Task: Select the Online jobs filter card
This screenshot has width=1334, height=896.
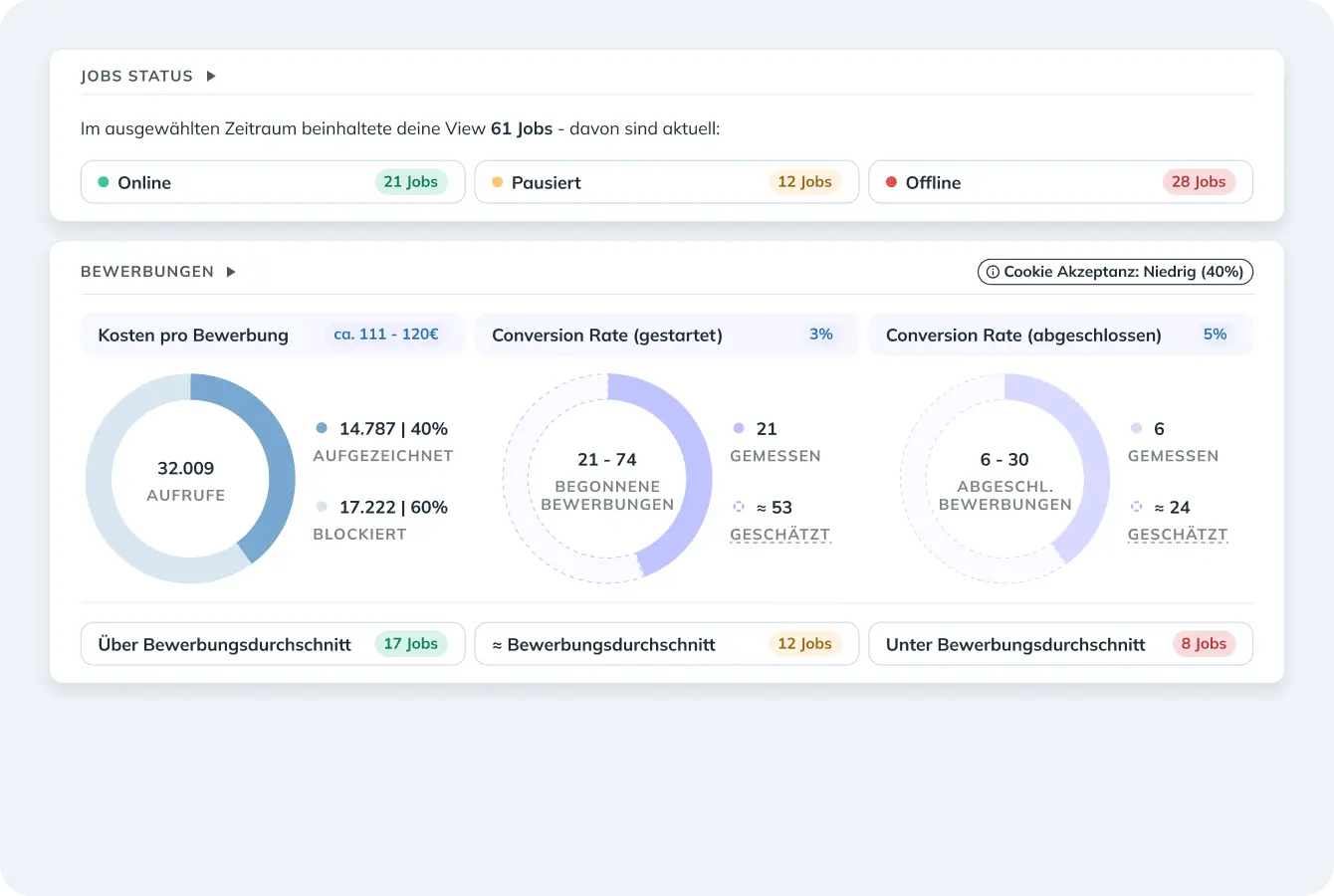Action: pyautogui.click(x=272, y=182)
